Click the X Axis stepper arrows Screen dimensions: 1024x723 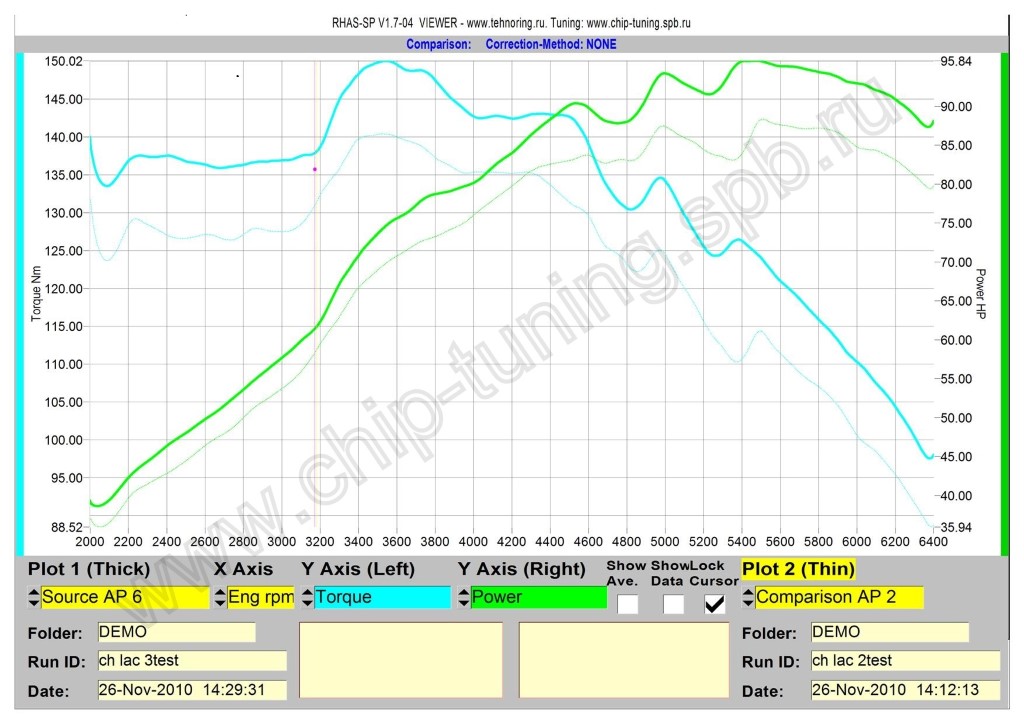[x=220, y=598]
